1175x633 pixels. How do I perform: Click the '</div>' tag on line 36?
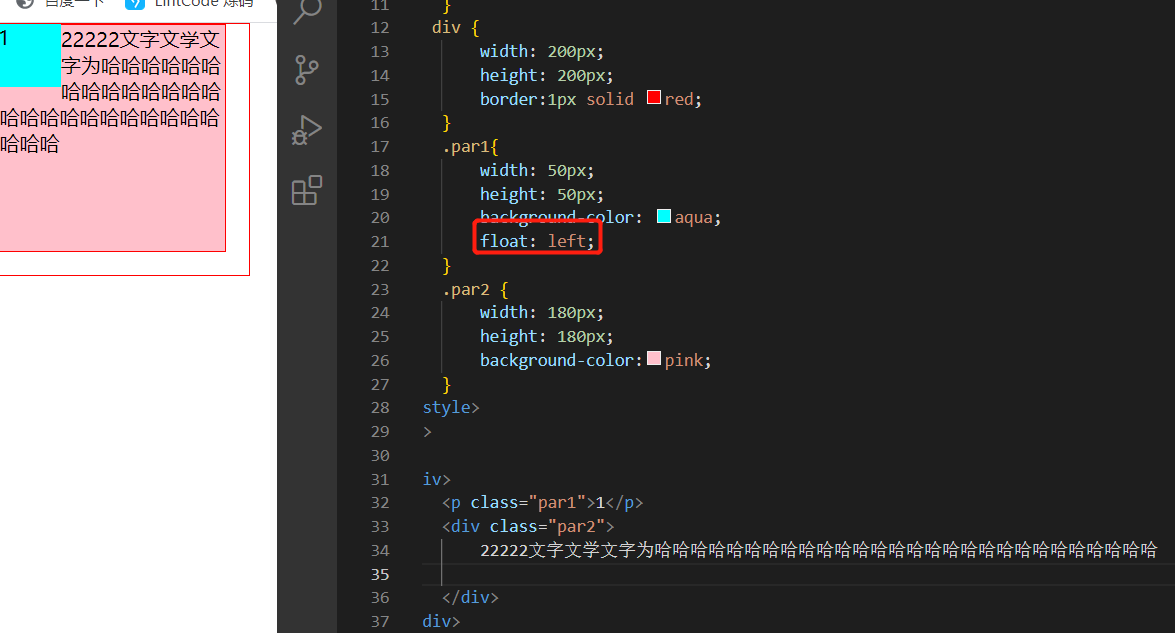470,598
